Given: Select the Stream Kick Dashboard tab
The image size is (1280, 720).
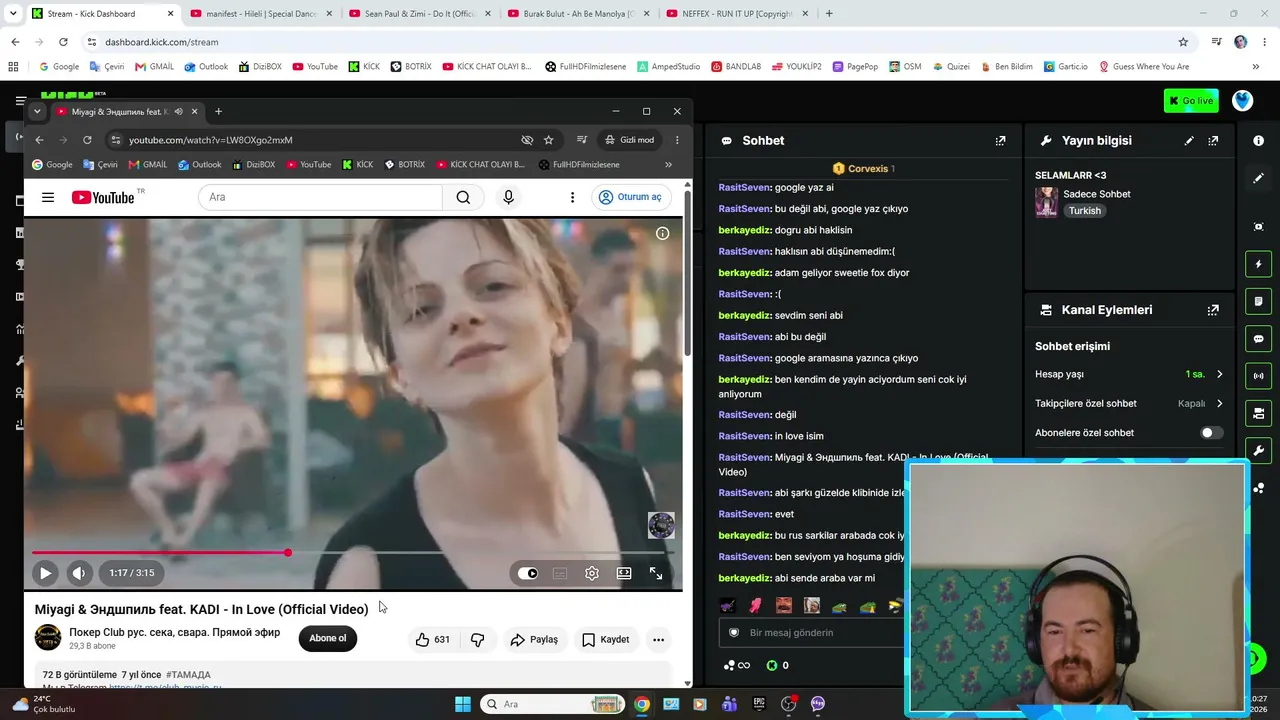Looking at the screenshot, I should (x=102, y=14).
